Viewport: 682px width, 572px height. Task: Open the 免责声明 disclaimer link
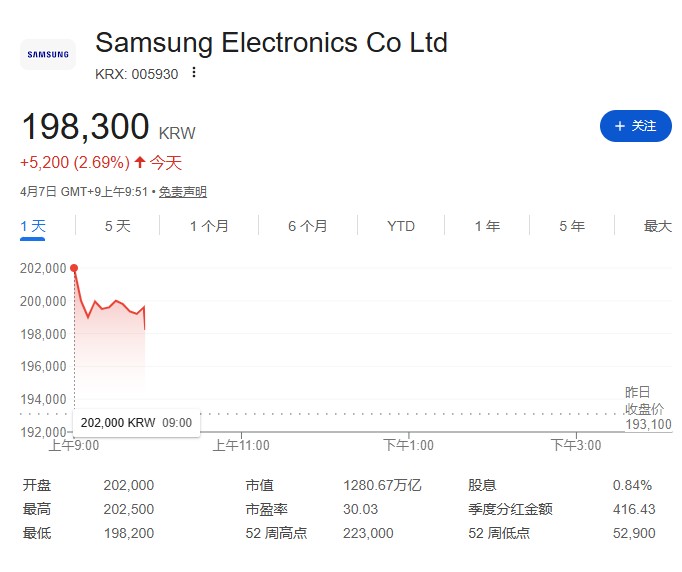[x=182, y=192]
